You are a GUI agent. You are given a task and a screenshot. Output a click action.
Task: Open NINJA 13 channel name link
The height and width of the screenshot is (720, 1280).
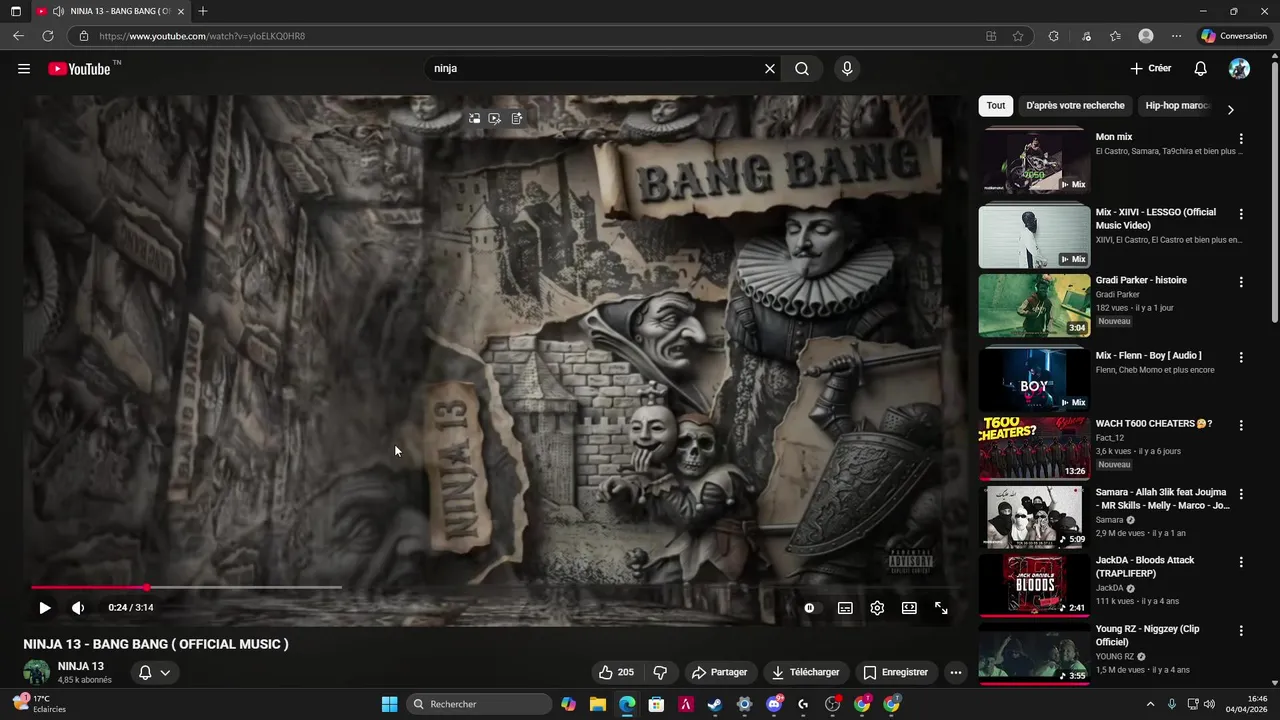point(81,666)
